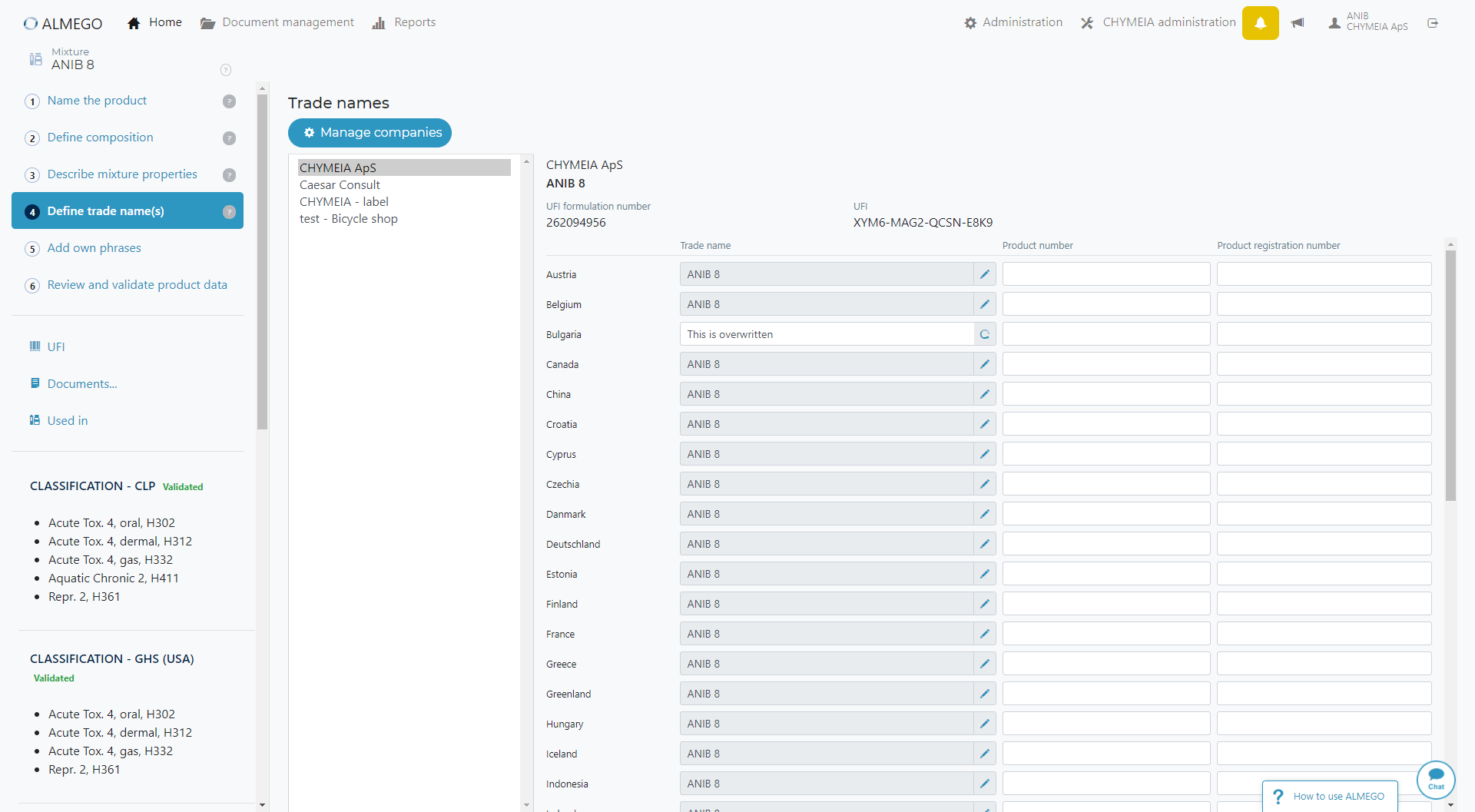Open Documents... sidebar link
This screenshot has width=1475, height=812.
(74, 383)
